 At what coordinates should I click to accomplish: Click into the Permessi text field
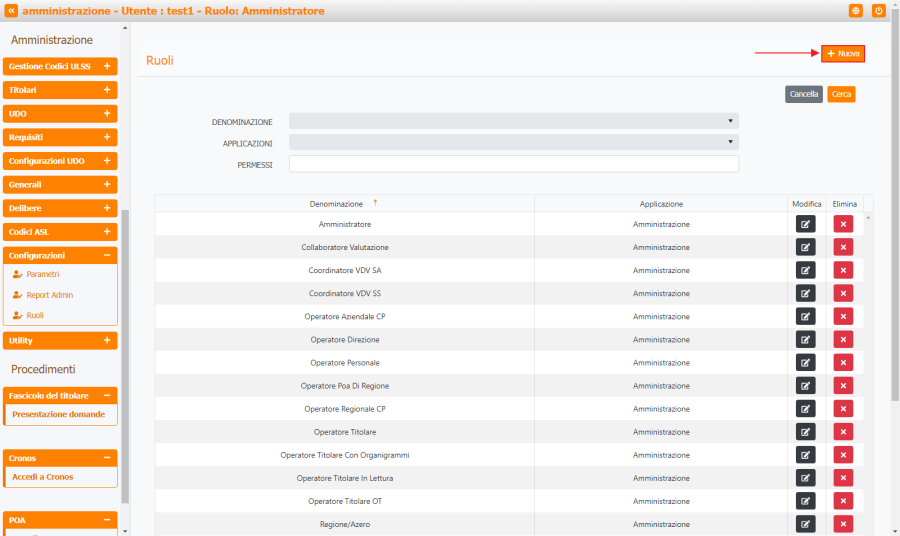[x=513, y=164]
